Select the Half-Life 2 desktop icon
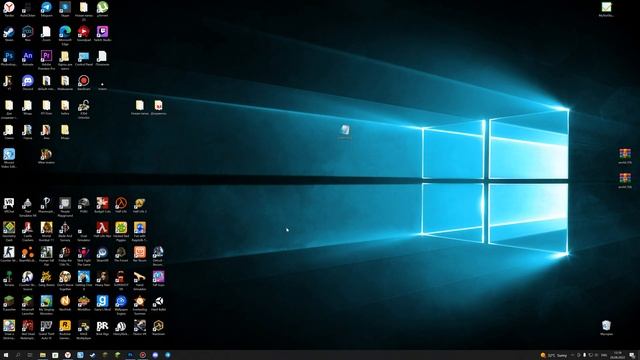640x360 pixels. (x=140, y=203)
